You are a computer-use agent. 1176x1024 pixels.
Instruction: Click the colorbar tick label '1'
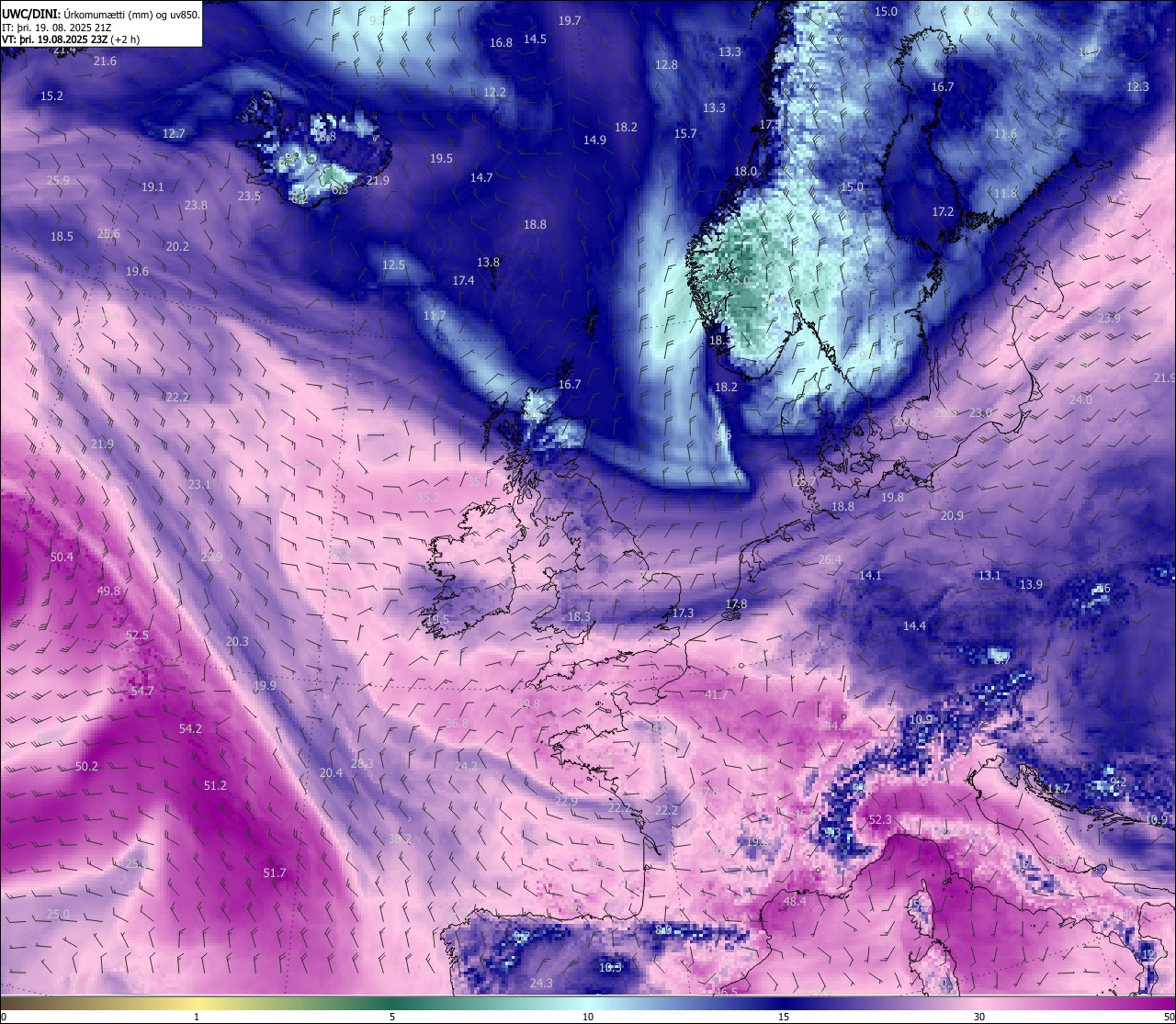point(197,1017)
